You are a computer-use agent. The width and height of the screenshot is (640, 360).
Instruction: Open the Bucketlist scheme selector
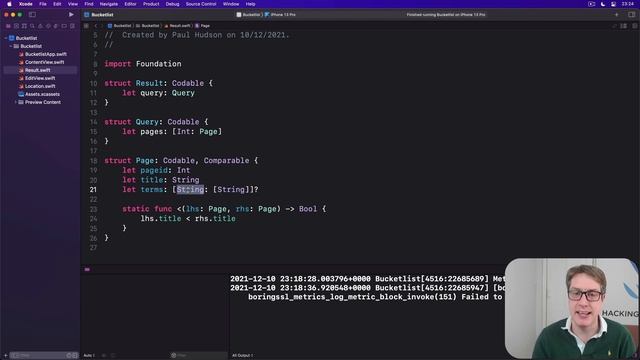click(x=248, y=14)
